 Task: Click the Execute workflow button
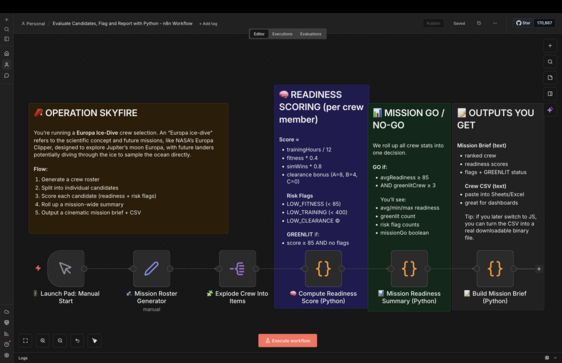click(287, 340)
